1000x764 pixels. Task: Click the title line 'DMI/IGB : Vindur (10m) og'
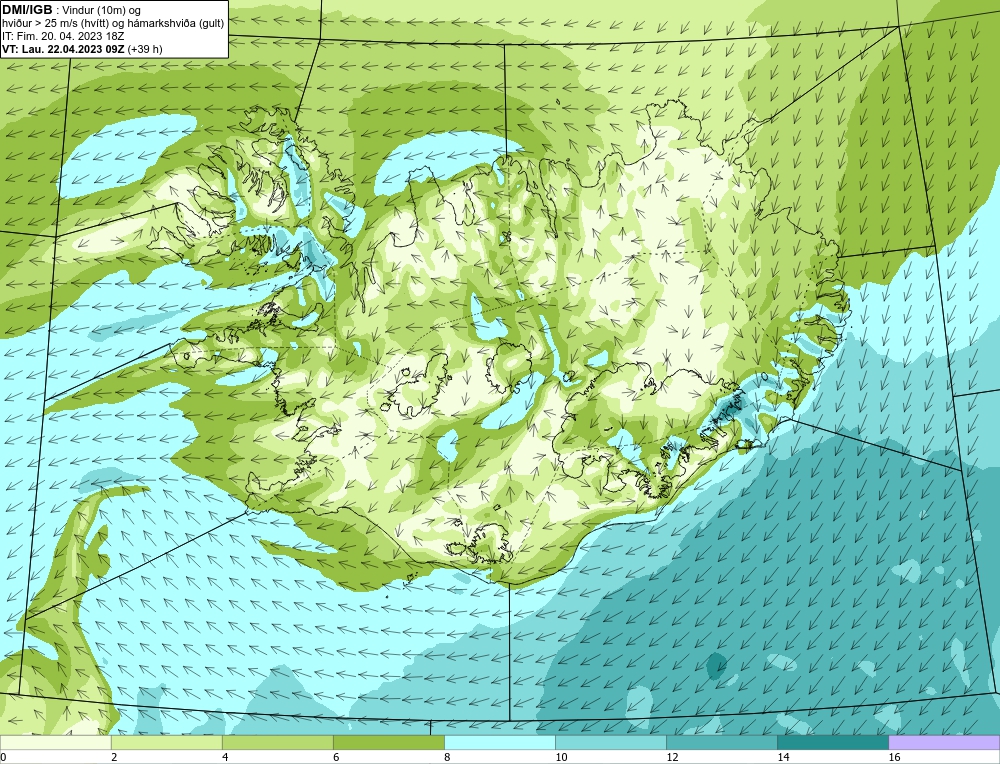click(72, 10)
